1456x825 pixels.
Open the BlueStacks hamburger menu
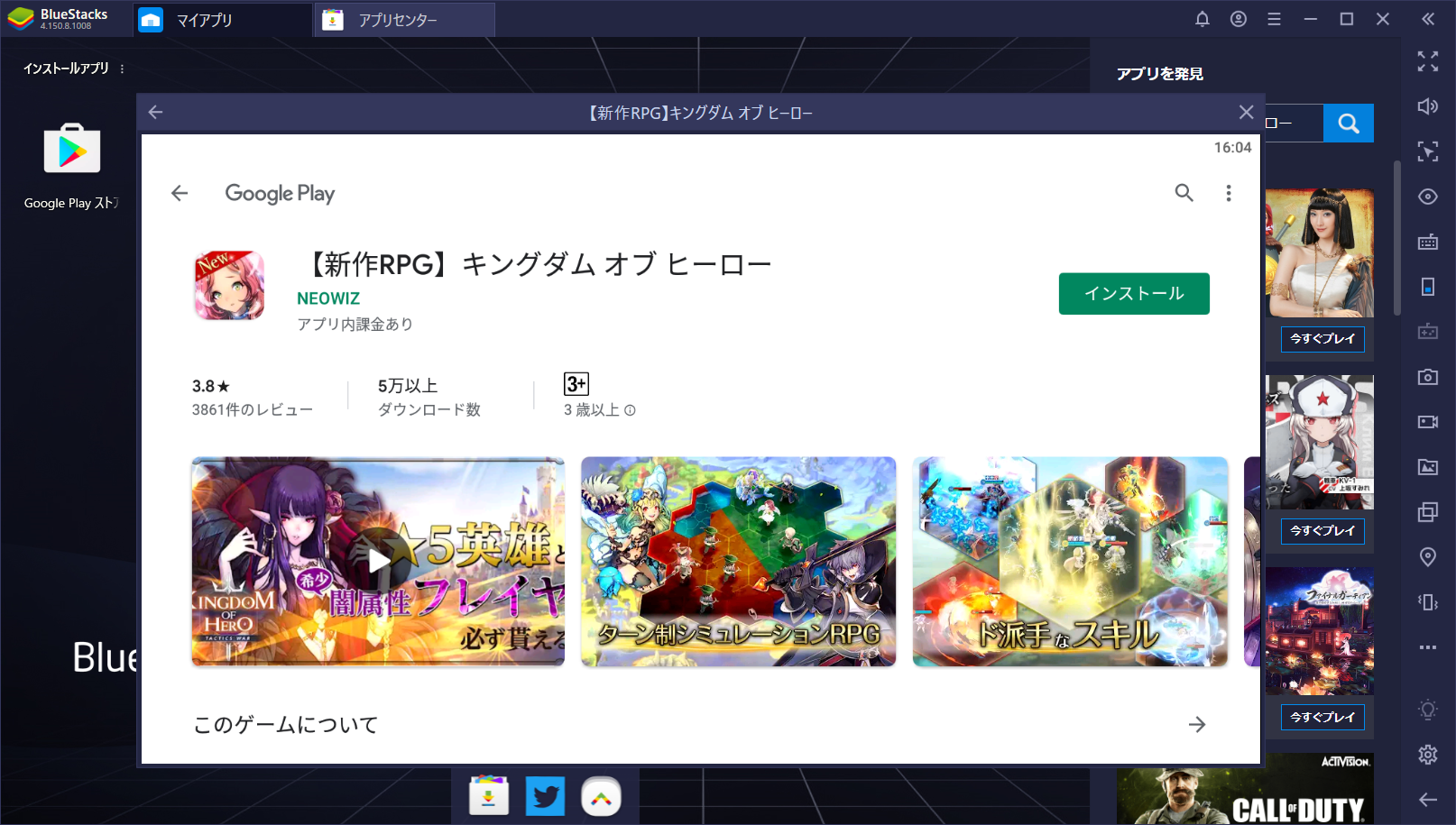point(1274,19)
